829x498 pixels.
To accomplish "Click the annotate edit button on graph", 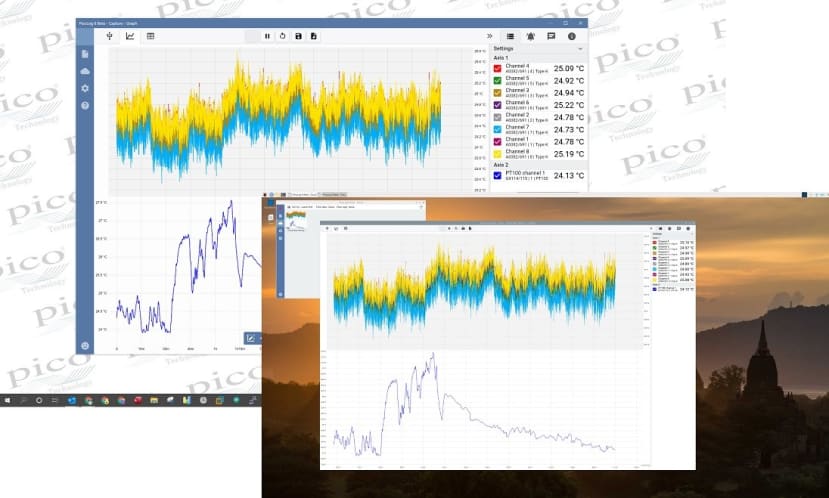I will 251,338.
